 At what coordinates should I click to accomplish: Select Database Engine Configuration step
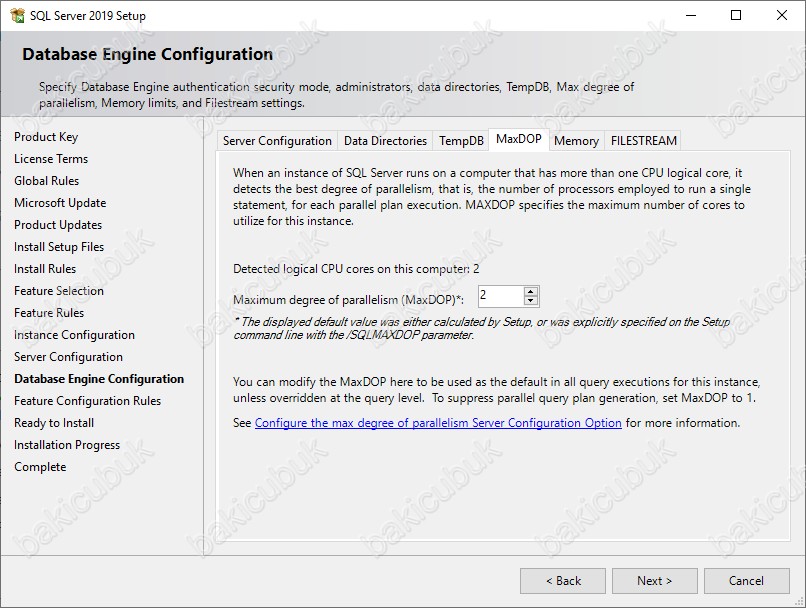[x=99, y=379]
